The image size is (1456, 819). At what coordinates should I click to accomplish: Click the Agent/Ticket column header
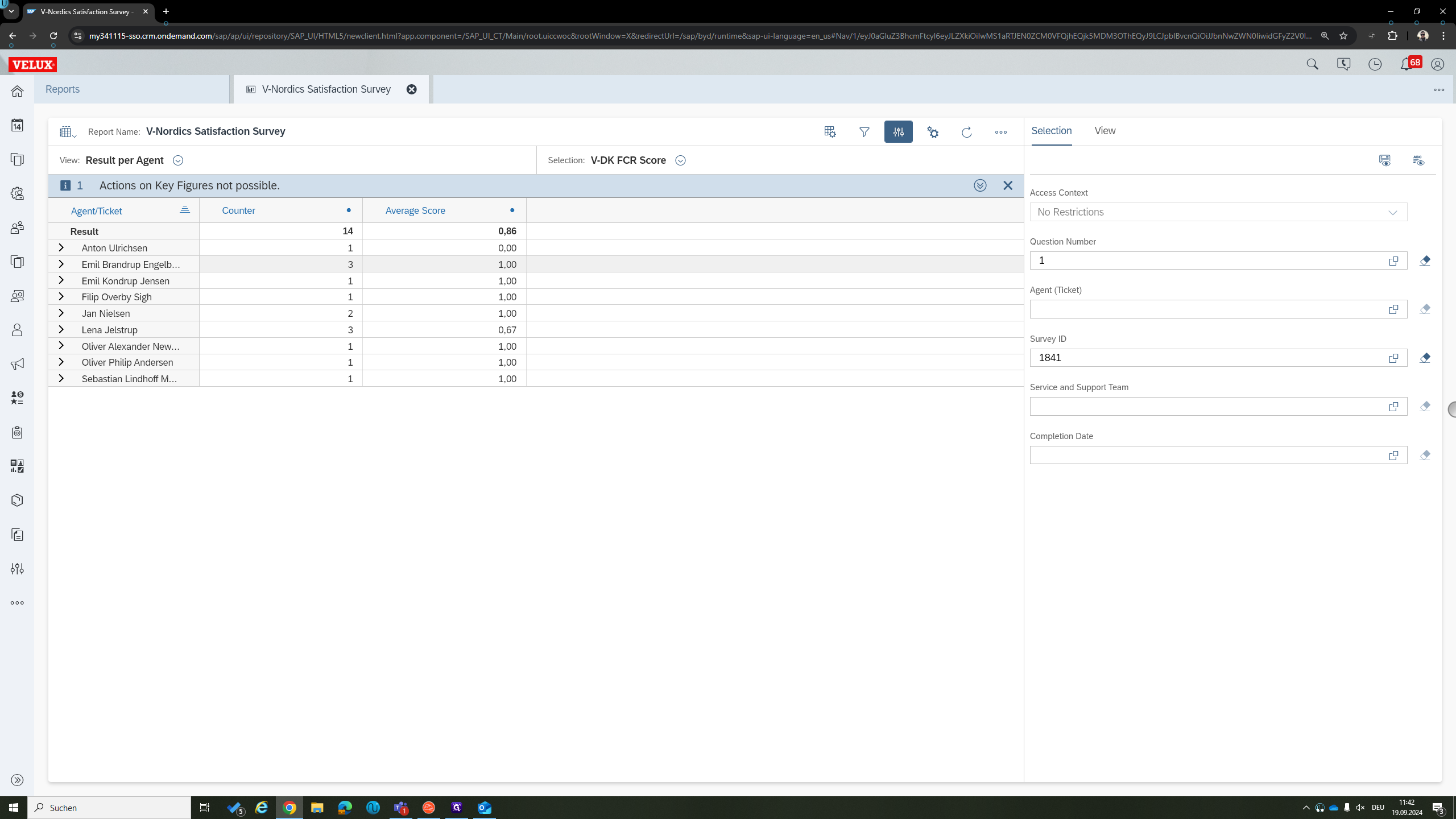[96, 211]
